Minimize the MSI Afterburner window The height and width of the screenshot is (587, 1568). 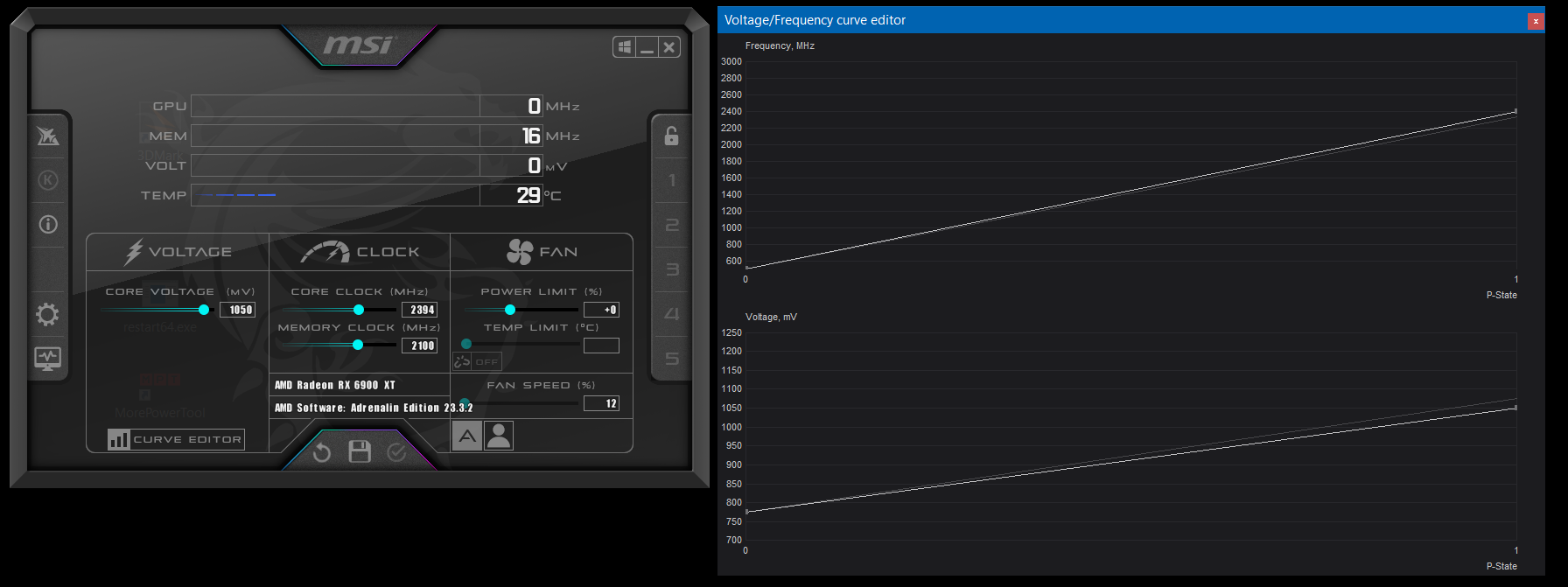647,47
